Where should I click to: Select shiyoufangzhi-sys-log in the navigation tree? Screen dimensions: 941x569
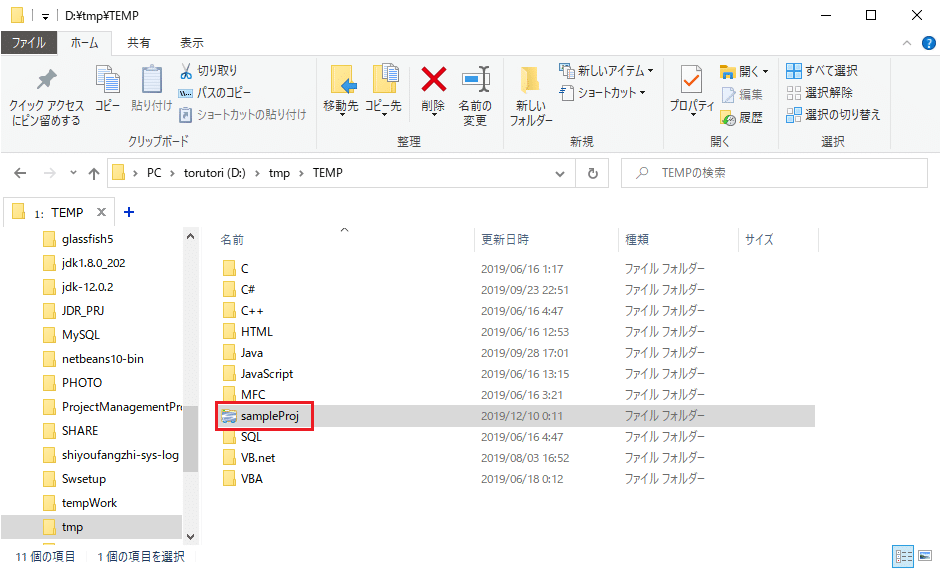pos(120,455)
